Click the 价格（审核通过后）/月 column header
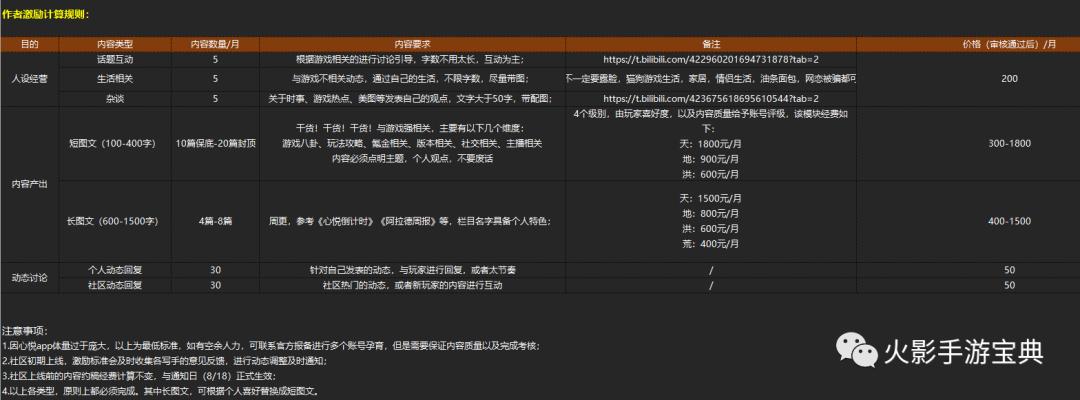 [x=1009, y=44]
